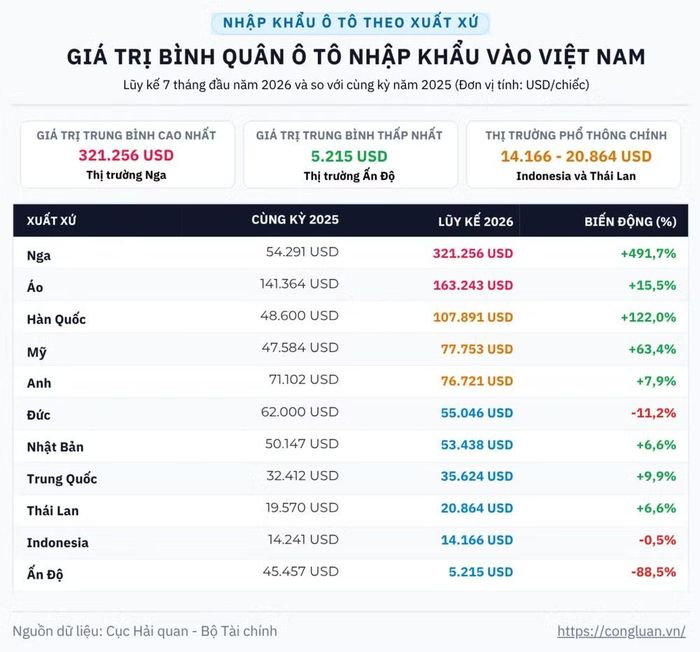700x652 pixels.
Task: Select the Hàn Quốc row label
Action: click(56, 319)
